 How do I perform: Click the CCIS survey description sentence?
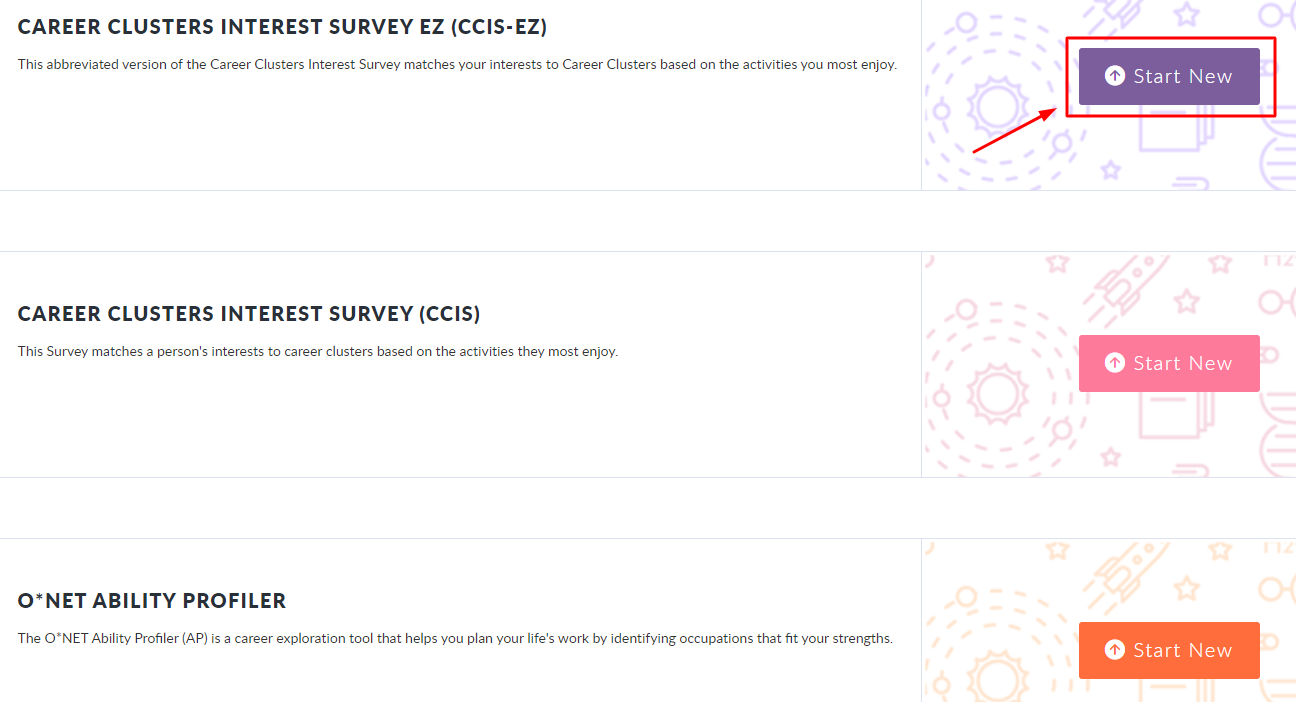(318, 352)
